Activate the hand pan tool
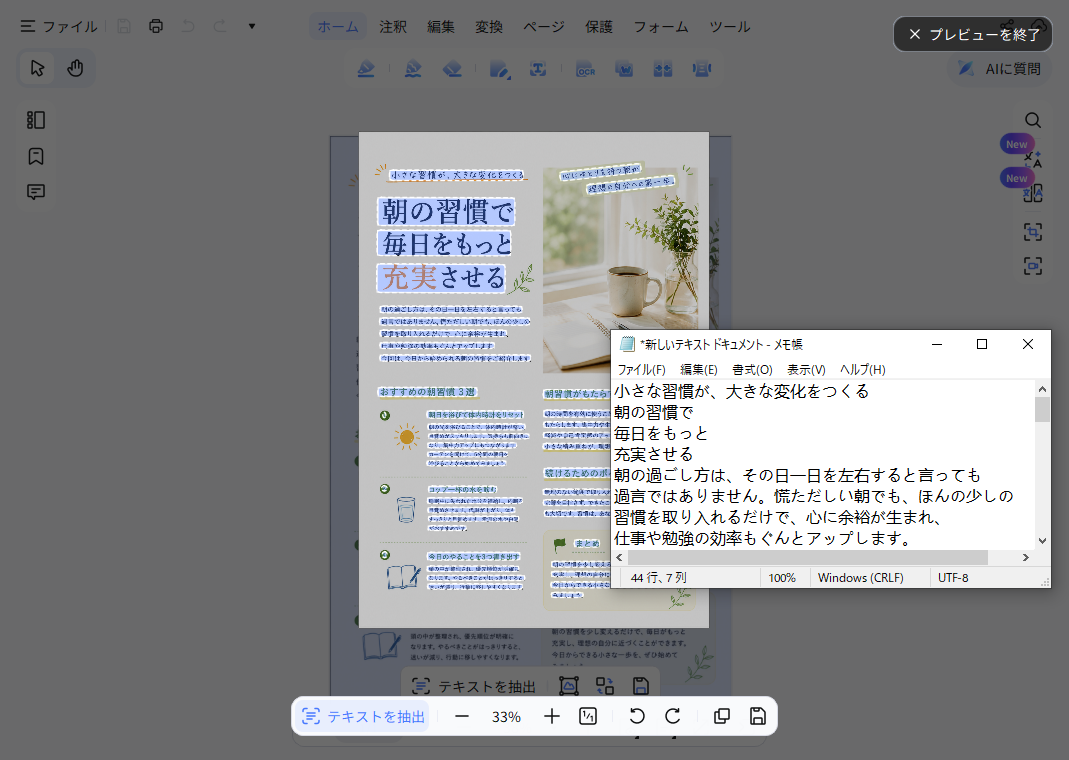 75,68
